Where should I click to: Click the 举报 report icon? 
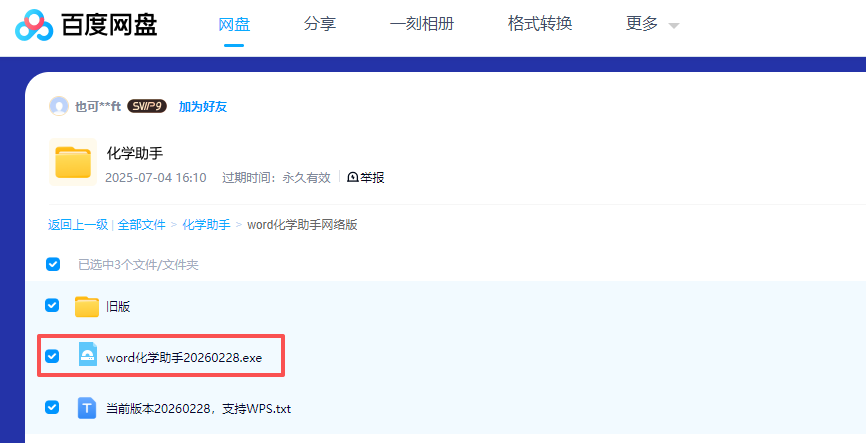353,177
